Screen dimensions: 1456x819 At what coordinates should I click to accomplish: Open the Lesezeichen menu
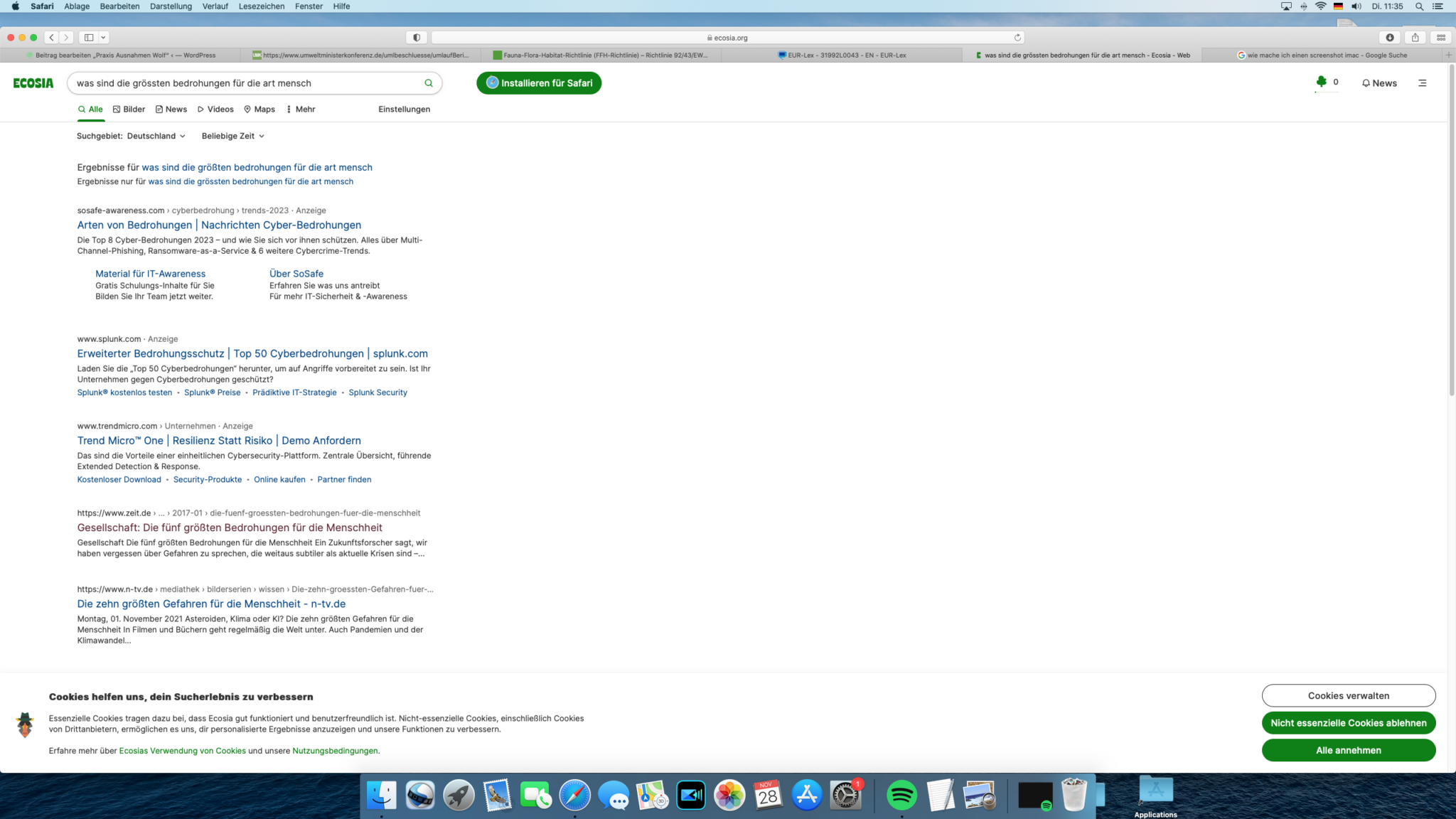(x=262, y=6)
